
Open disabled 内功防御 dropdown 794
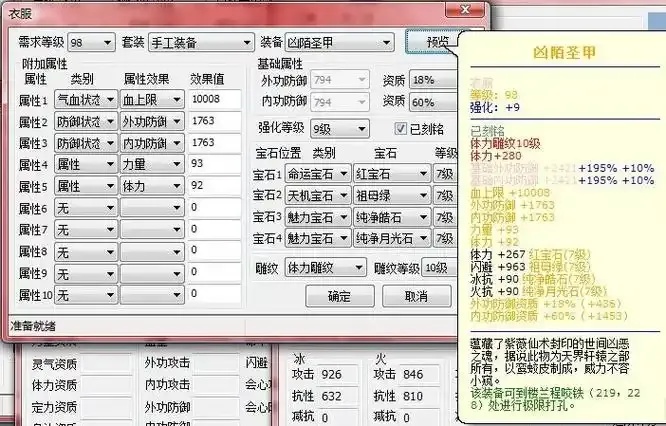pyautogui.click(x=340, y=102)
